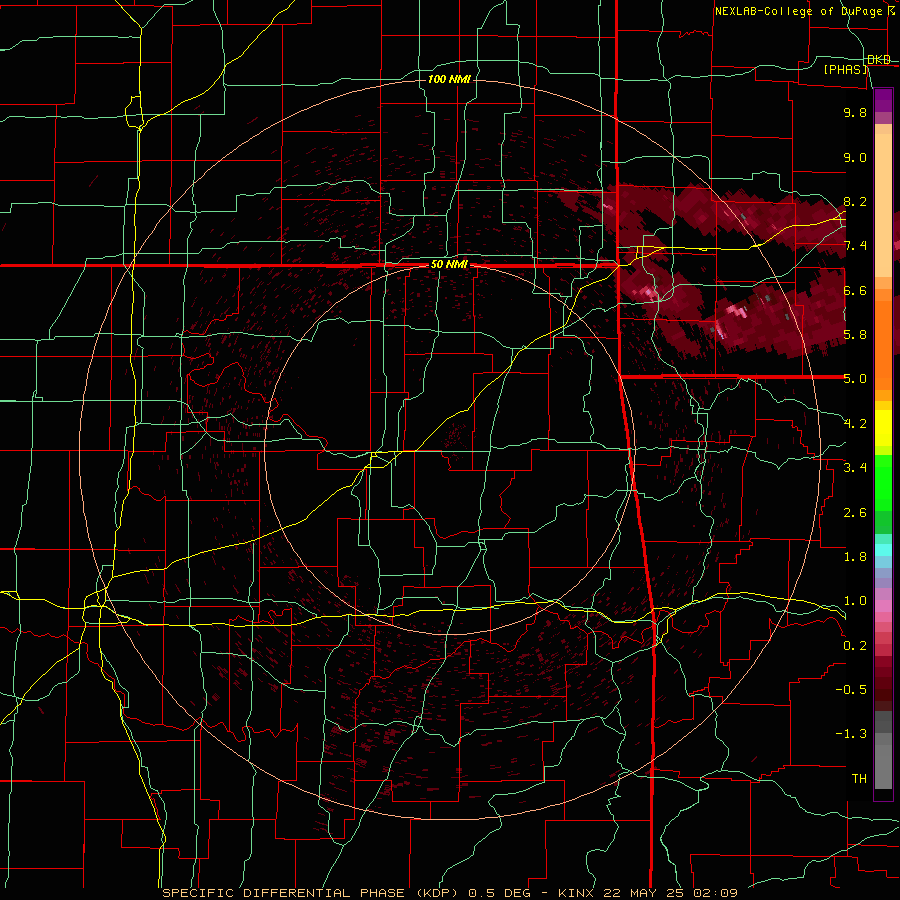Viewport: 900px width, 900px height.
Task: Click the 'NEXLAB-College of DuPage' header text
Action: (x=798, y=11)
